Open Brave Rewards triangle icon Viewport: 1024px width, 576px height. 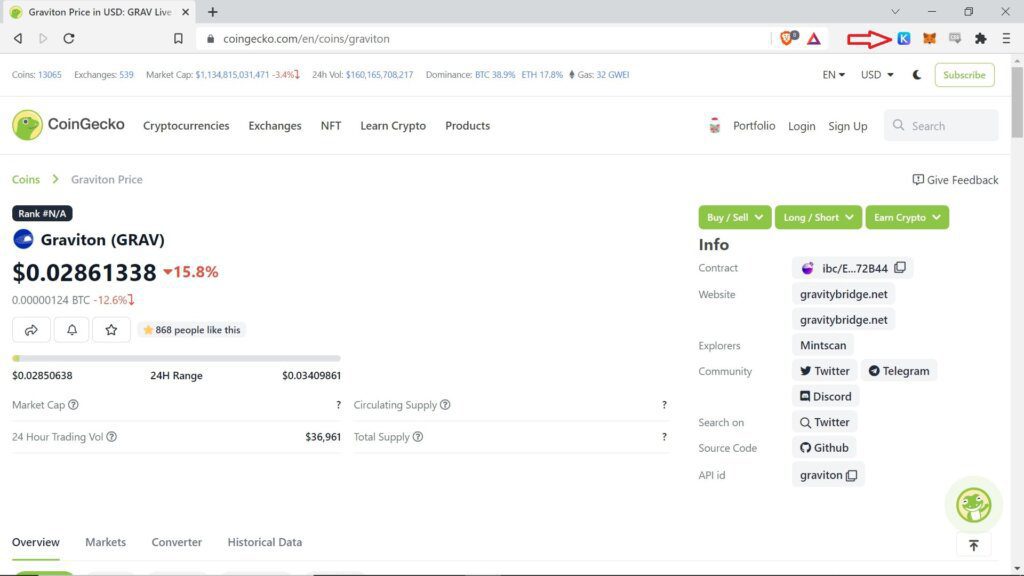814,39
